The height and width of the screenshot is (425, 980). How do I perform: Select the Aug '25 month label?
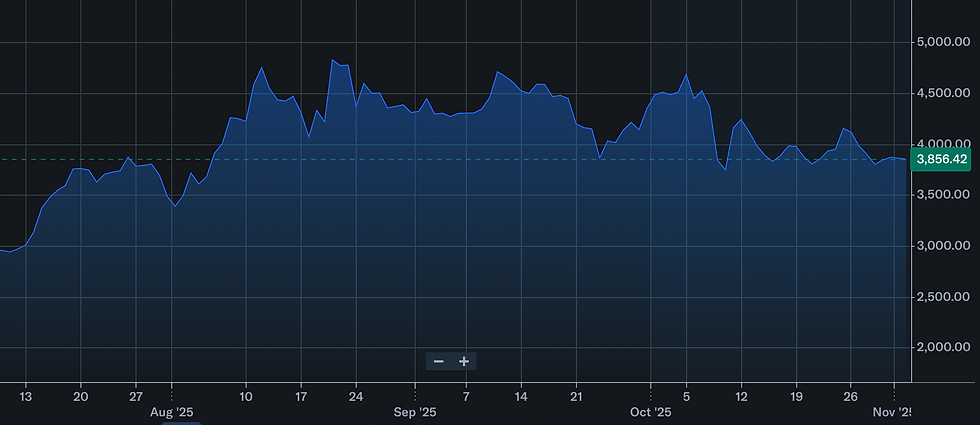click(x=172, y=412)
